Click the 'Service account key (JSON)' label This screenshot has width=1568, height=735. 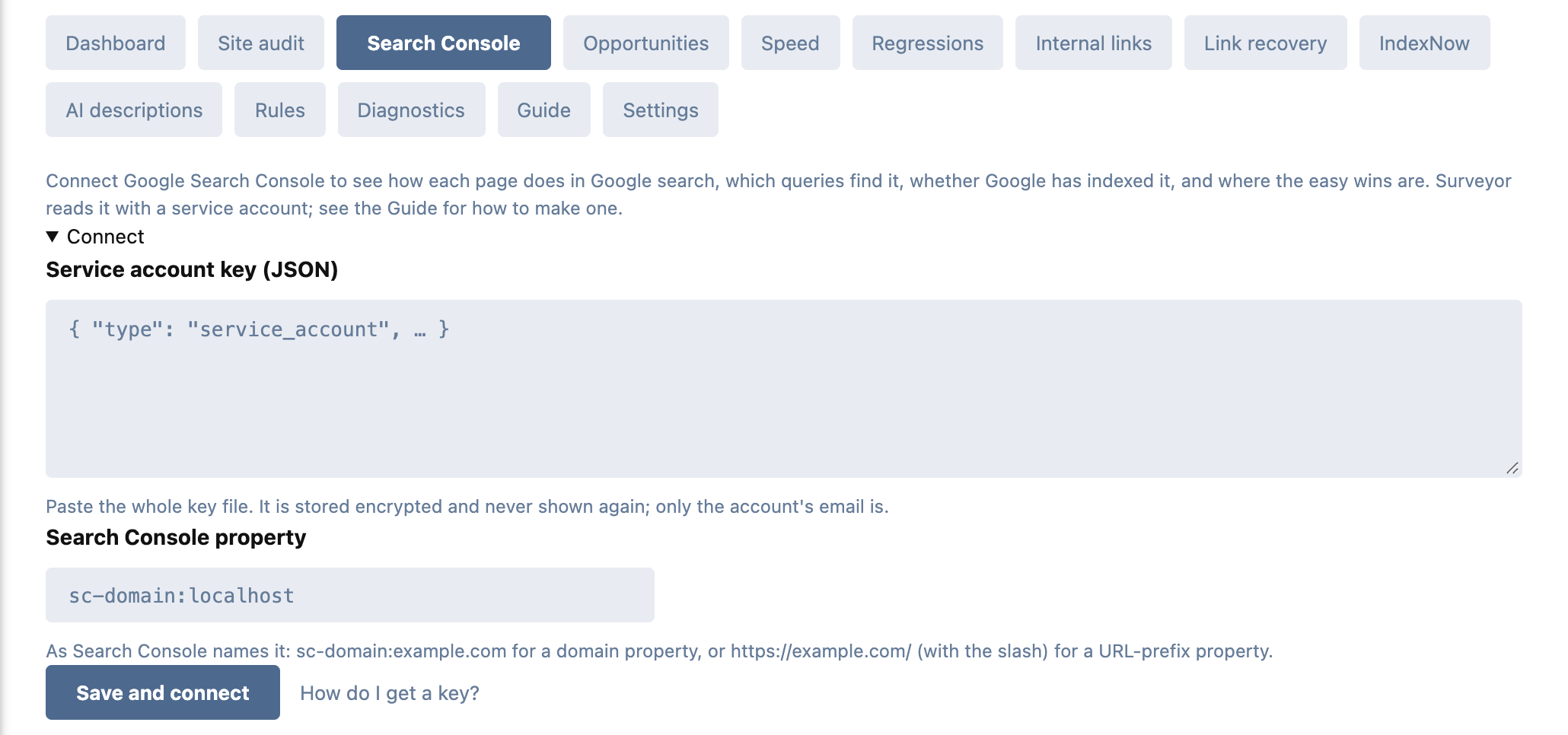point(192,269)
